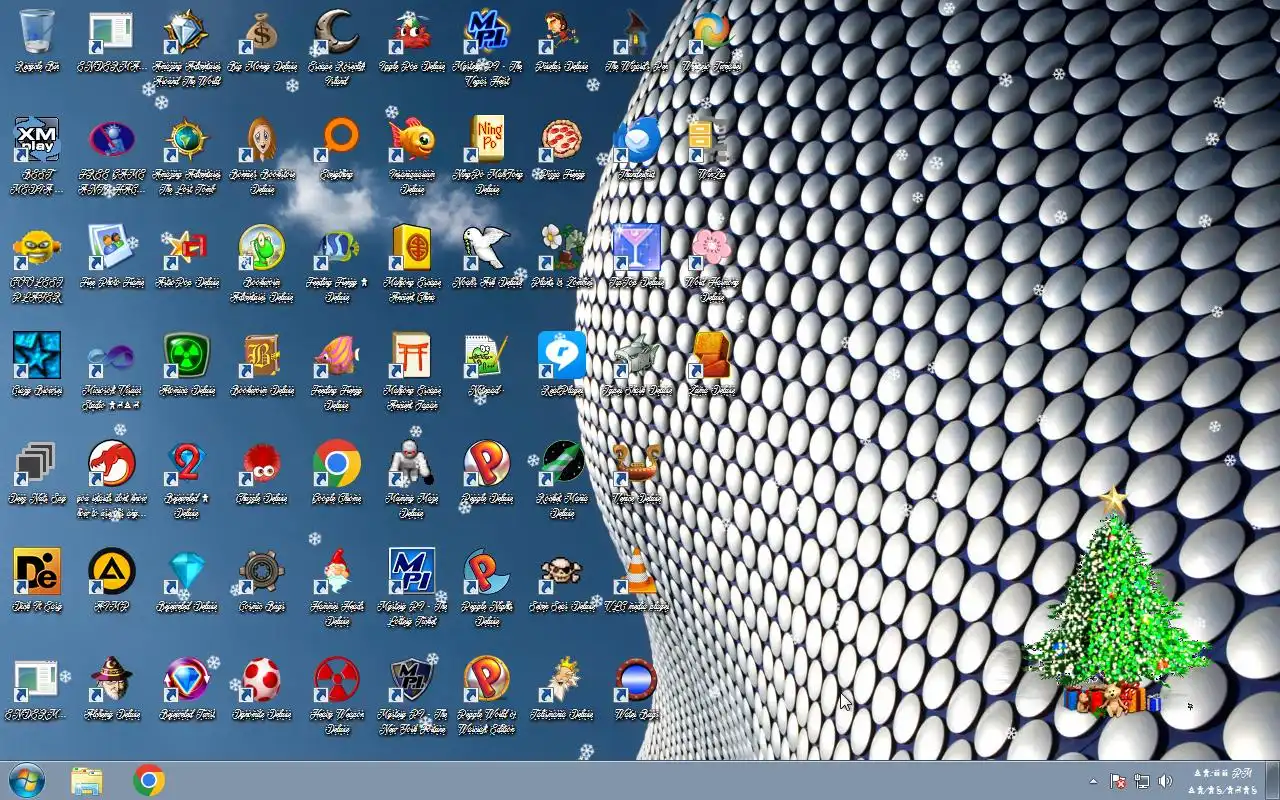Open Mystery PI The New York Fortune

(x=412, y=680)
